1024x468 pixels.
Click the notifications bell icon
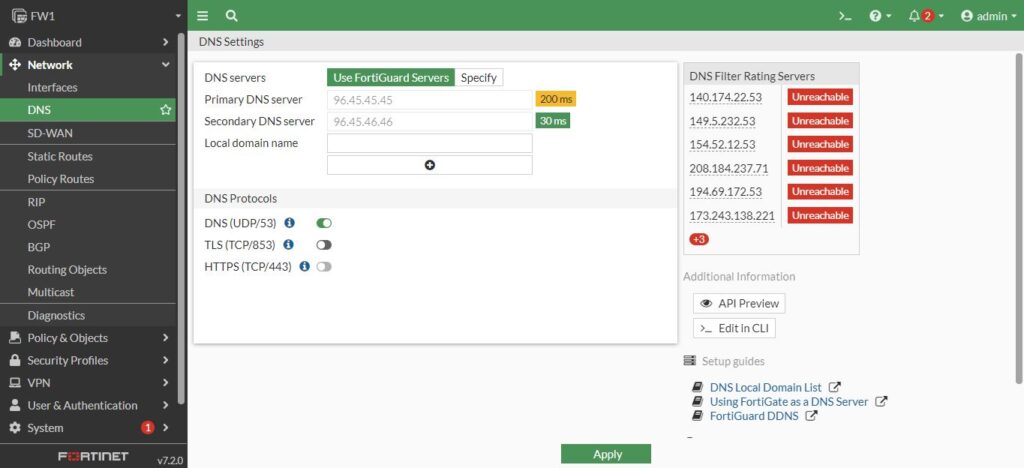[x=914, y=16]
